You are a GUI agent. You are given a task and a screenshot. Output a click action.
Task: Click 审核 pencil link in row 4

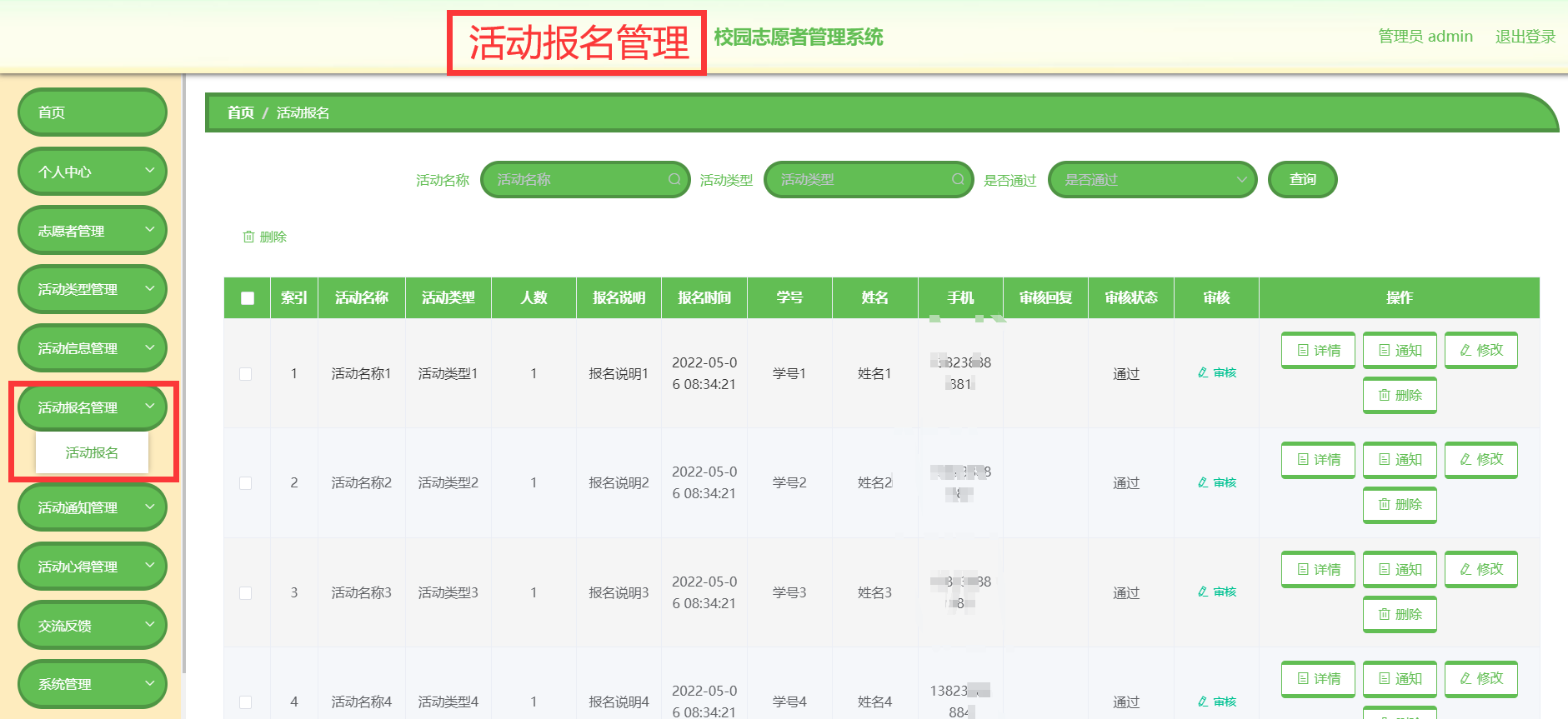pos(1216,702)
